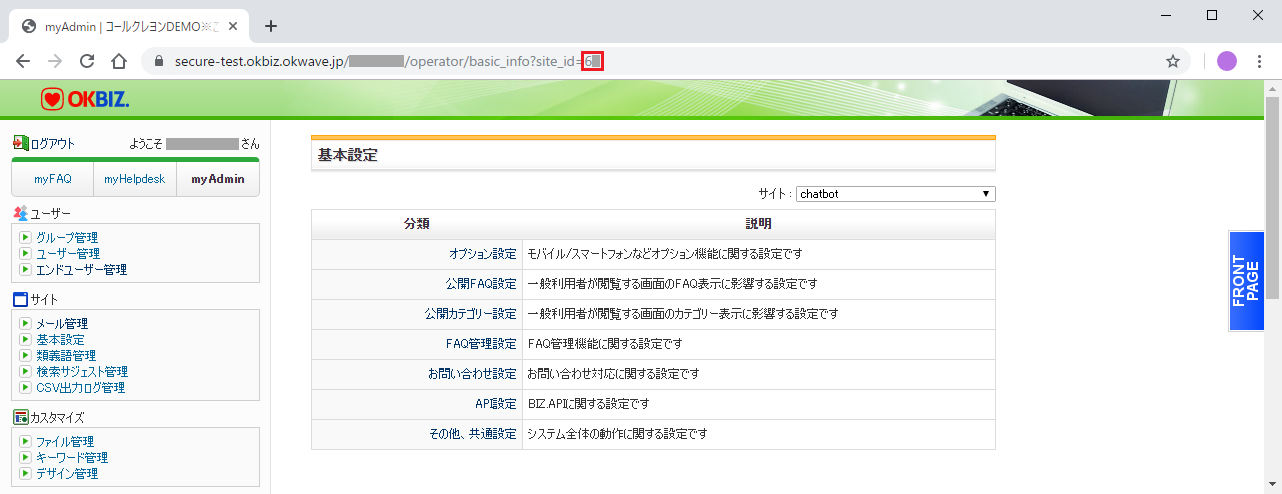Click arrow icon beside 検索サジェスト管理
Image resolution: width=1282 pixels, height=494 pixels.
26,372
